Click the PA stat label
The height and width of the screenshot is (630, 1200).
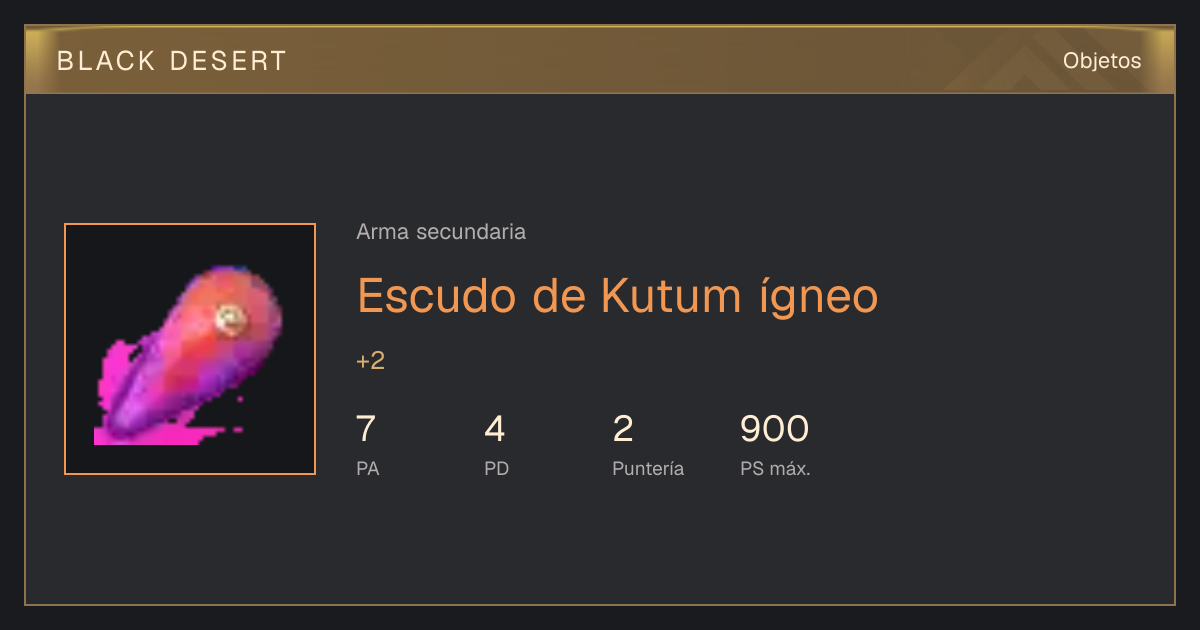click(x=367, y=469)
